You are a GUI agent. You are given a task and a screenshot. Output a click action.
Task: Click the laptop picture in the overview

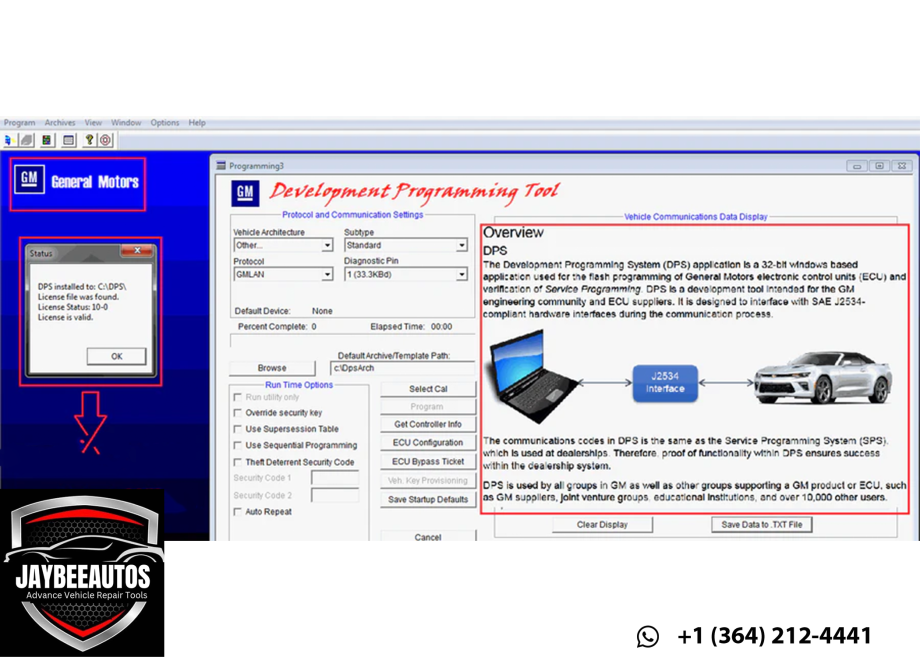coord(533,376)
